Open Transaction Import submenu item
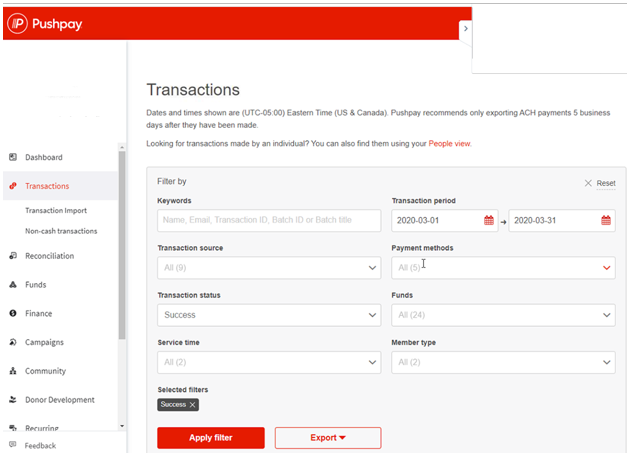Viewport: 633px width, 461px height. click(x=56, y=210)
